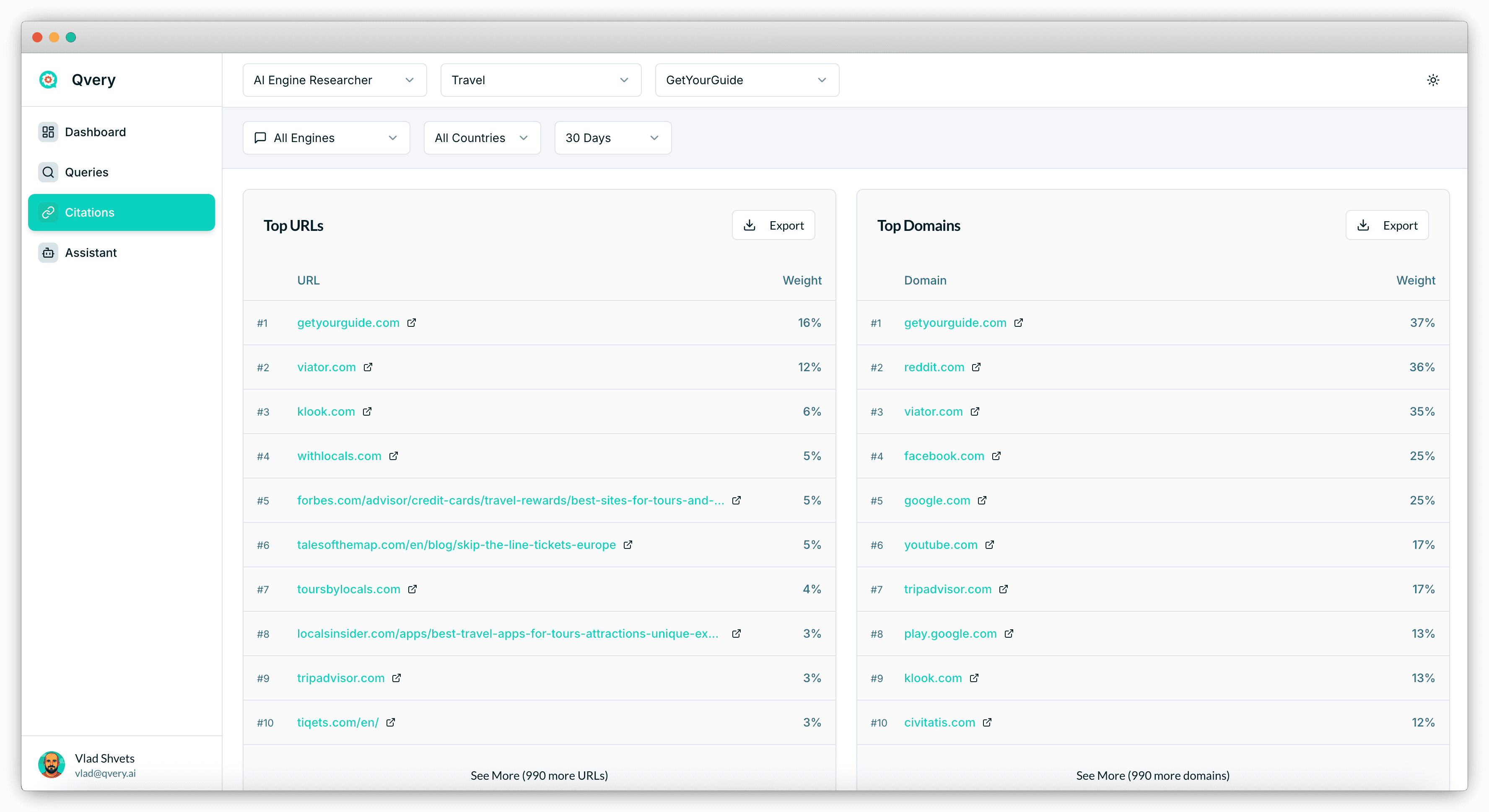1489x812 pixels.
Task: Click the macOS green maximize window button
Action: pyautogui.click(x=71, y=38)
